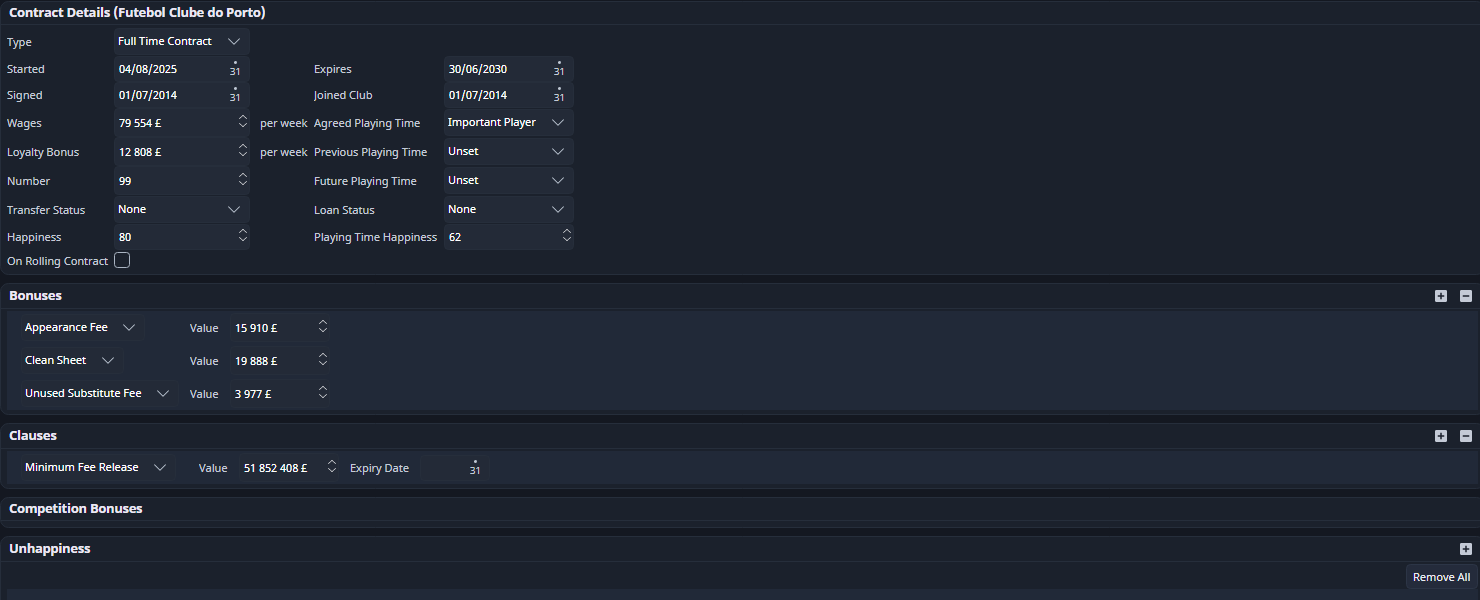Toggle the On Rolling Contract checkbox
1480x600 pixels.
[x=122, y=261]
